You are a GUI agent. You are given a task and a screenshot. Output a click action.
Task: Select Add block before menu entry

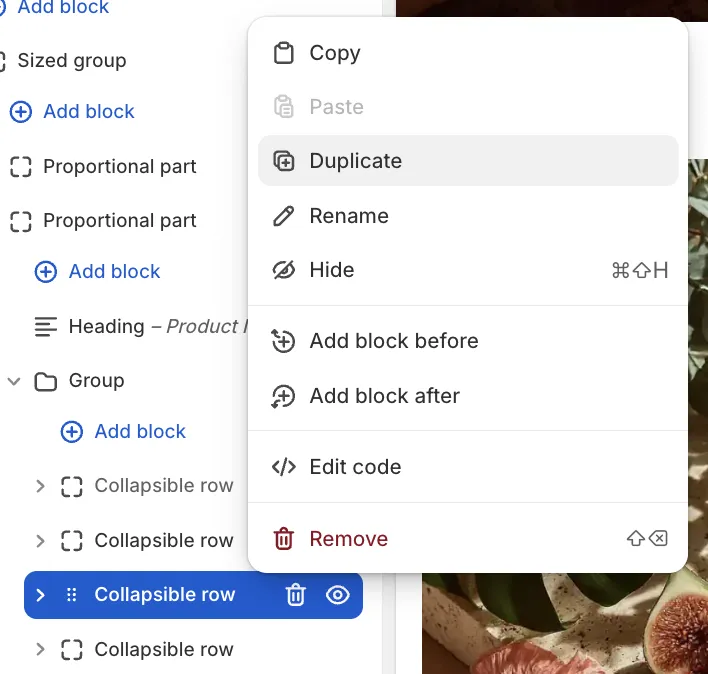click(x=393, y=341)
